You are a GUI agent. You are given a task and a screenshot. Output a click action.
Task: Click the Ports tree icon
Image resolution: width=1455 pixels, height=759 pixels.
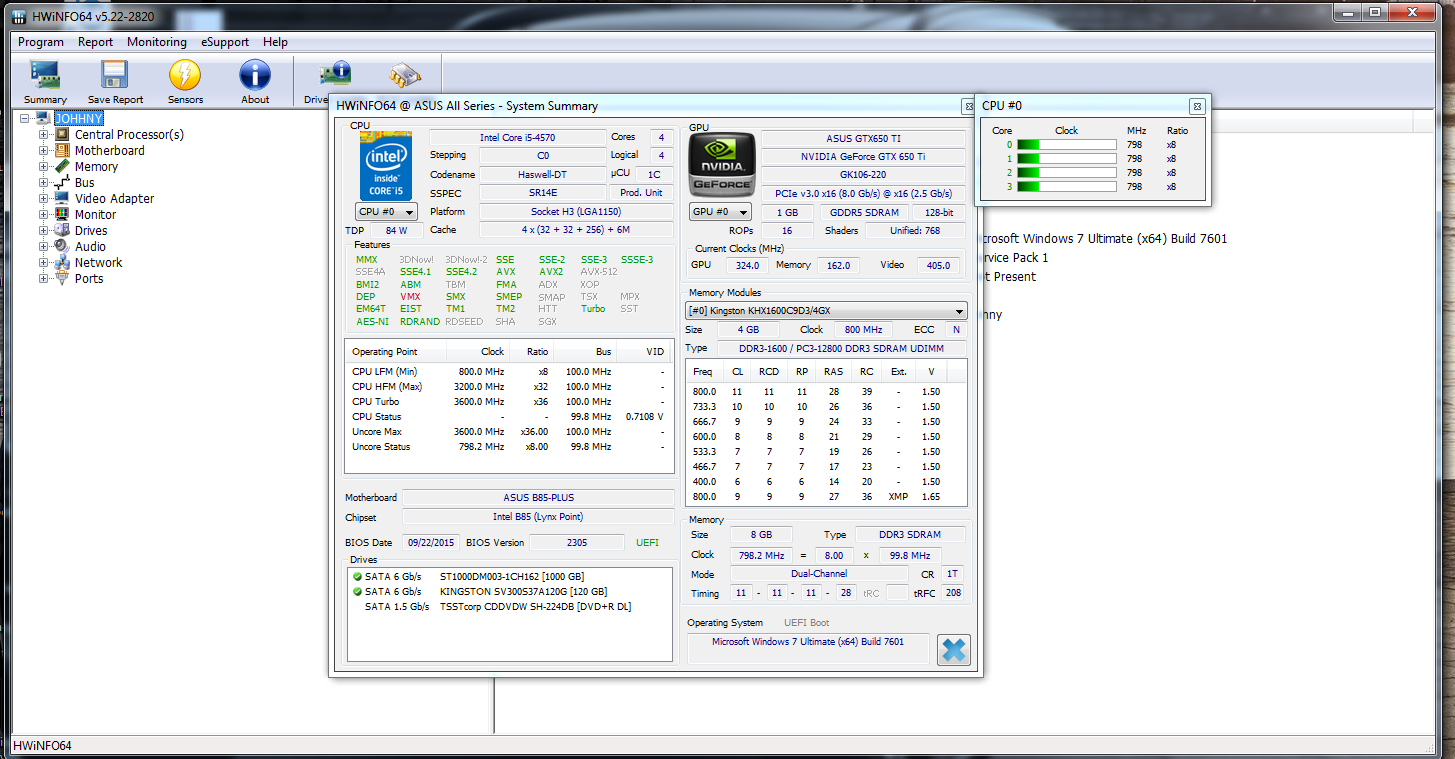(62, 278)
